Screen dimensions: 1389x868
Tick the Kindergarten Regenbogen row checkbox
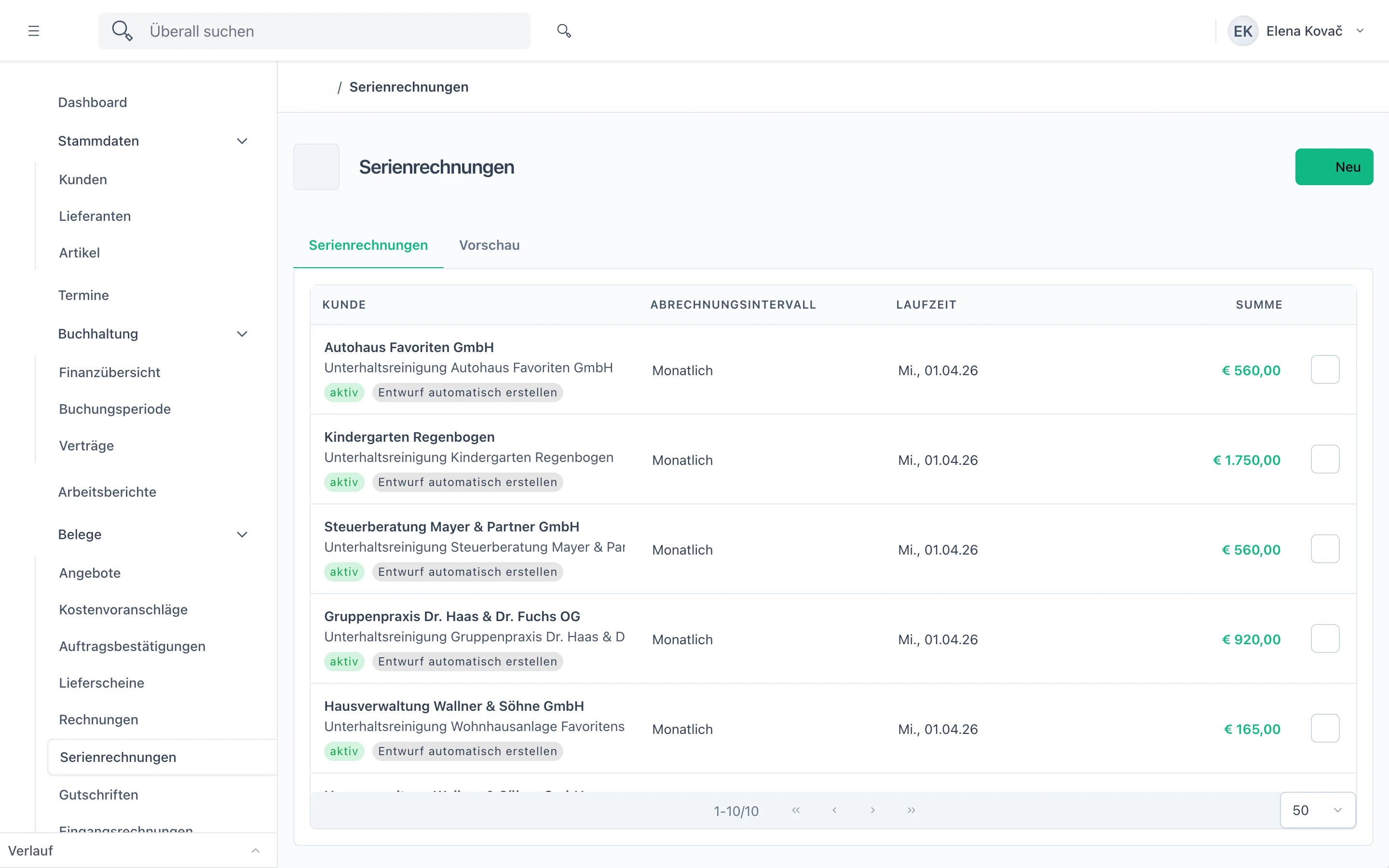pos(1325,459)
